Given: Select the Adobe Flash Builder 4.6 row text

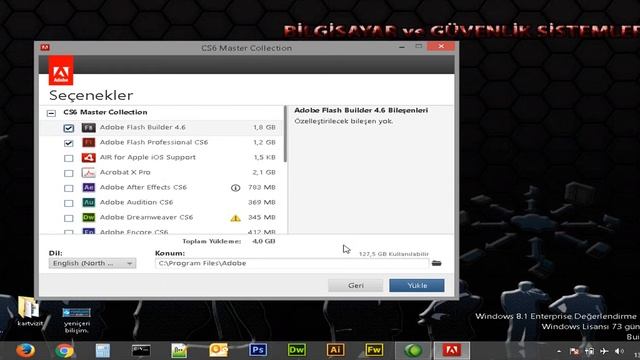Looking at the screenshot, I should [x=143, y=127].
